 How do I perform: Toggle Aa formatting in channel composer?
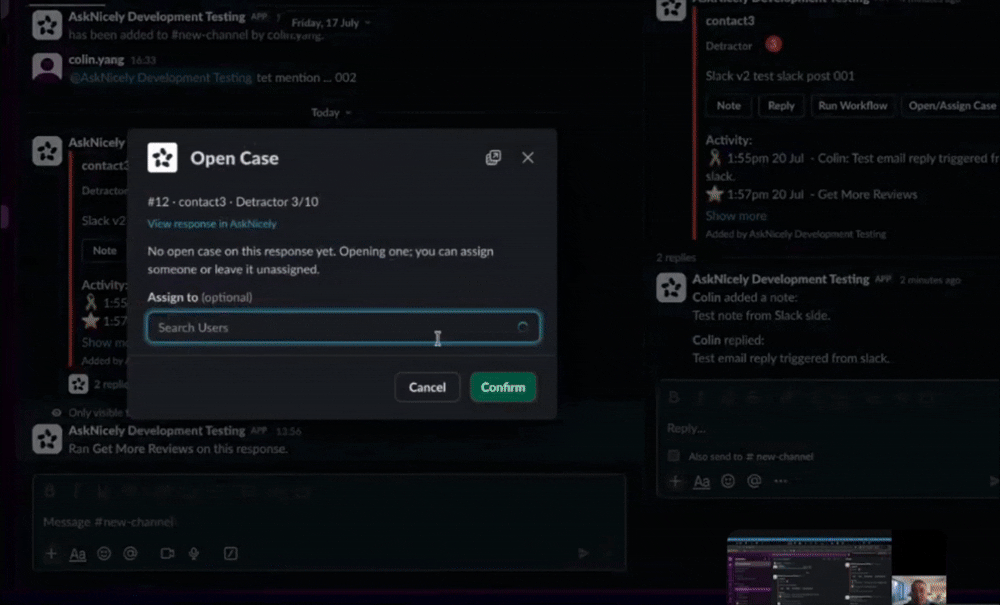coord(77,553)
